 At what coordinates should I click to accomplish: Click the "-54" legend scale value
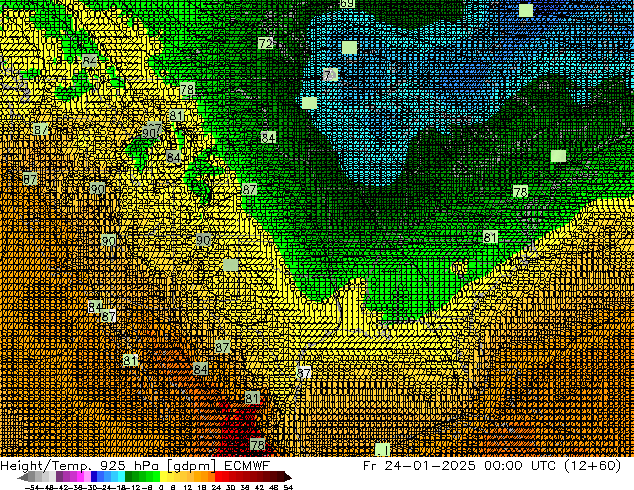pyautogui.click(x=32, y=487)
